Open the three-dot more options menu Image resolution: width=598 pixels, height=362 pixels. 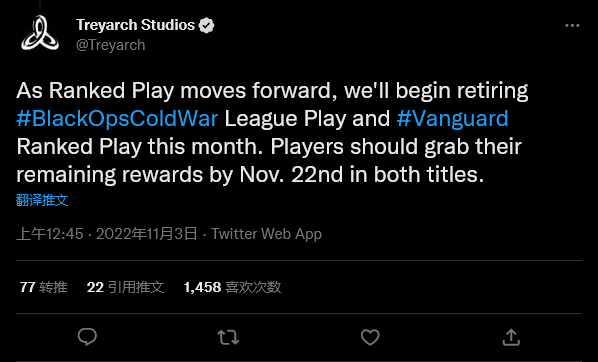pyautogui.click(x=572, y=26)
